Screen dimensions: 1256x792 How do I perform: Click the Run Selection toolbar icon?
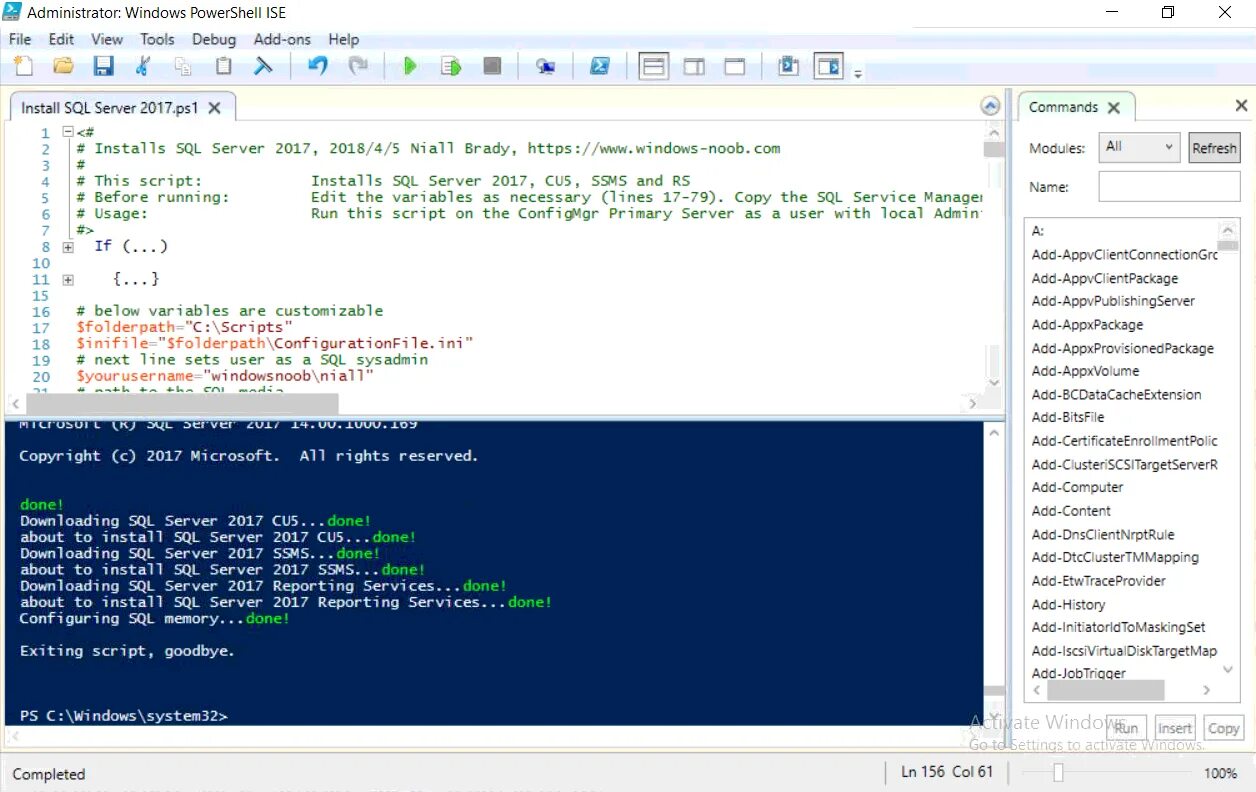(x=450, y=65)
